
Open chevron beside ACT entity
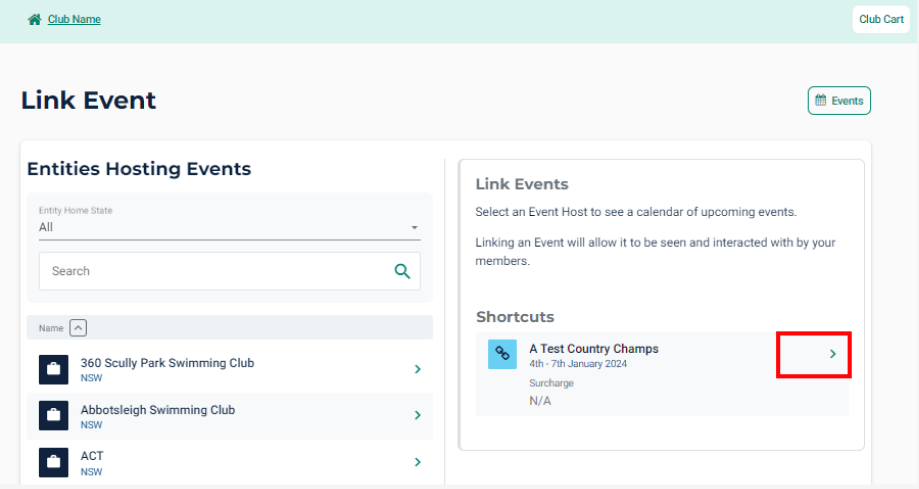(x=418, y=462)
